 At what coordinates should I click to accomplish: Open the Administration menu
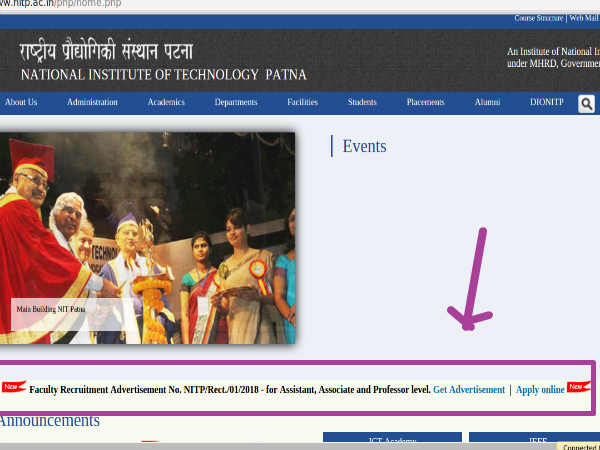click(92, 102)
